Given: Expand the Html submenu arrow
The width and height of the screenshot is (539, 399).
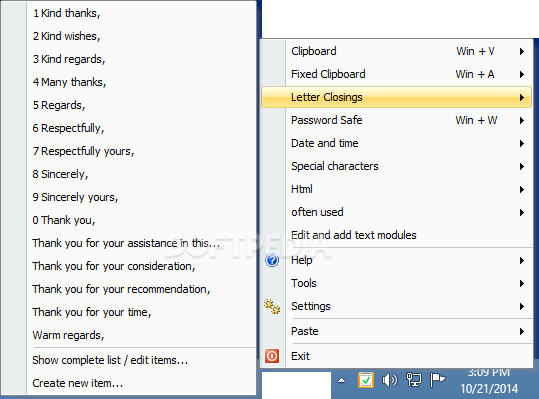Looking at the screenshot, I should (522, 189).
